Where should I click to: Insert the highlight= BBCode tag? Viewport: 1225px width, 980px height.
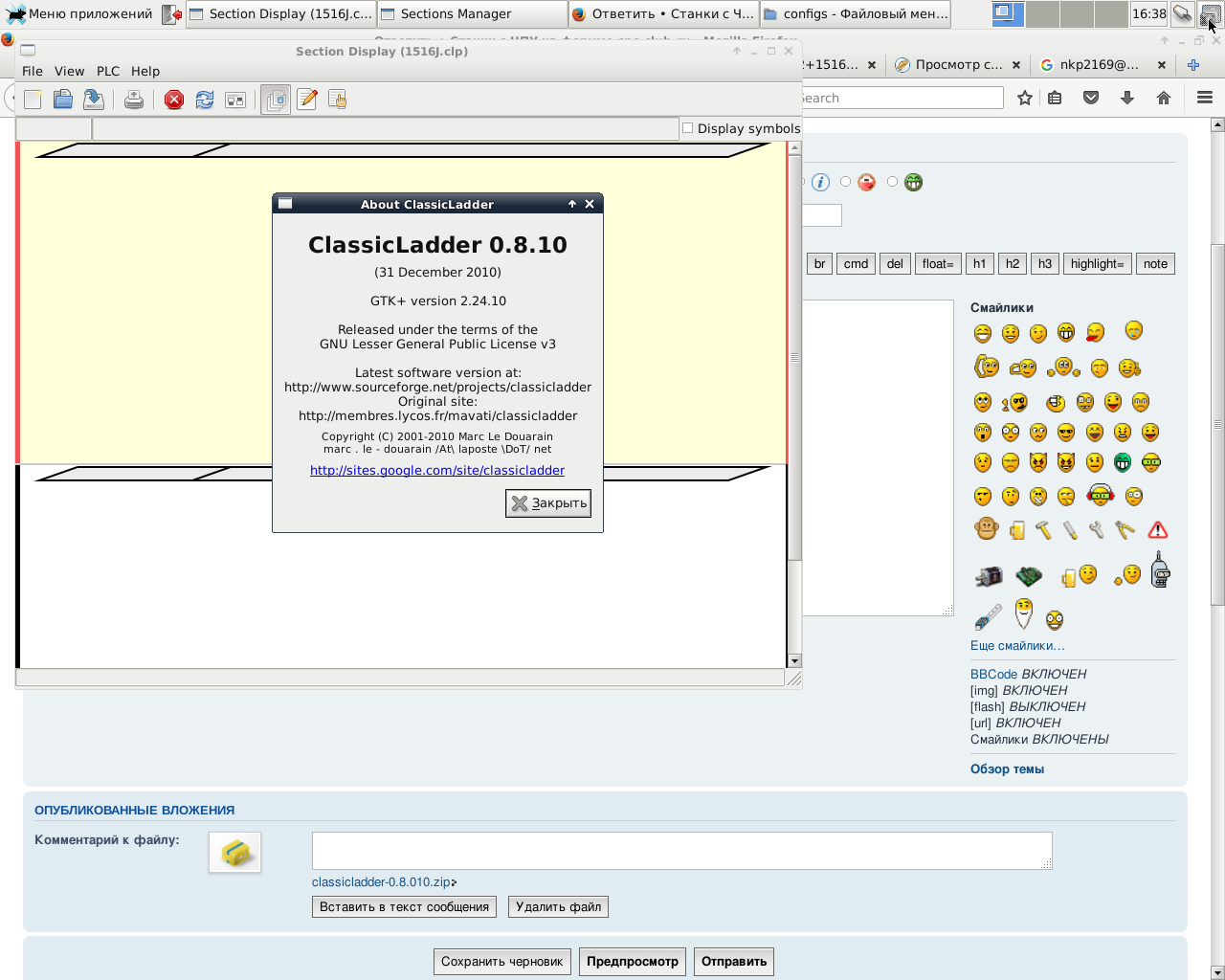pyautogui.click(x=1098, y=264)
